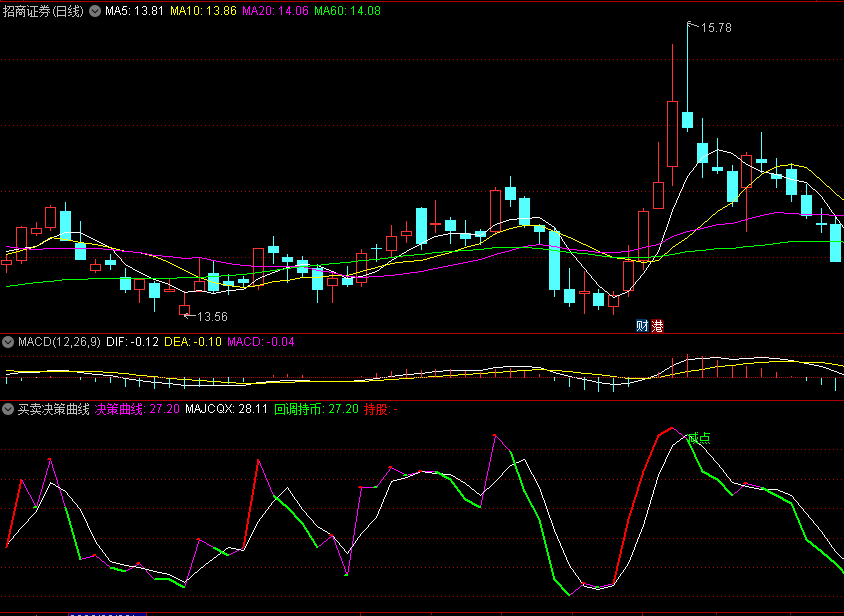Click the candlestick at the 13.56 low
The width and height of the screenshot is (844, 616).
point(185,310)
